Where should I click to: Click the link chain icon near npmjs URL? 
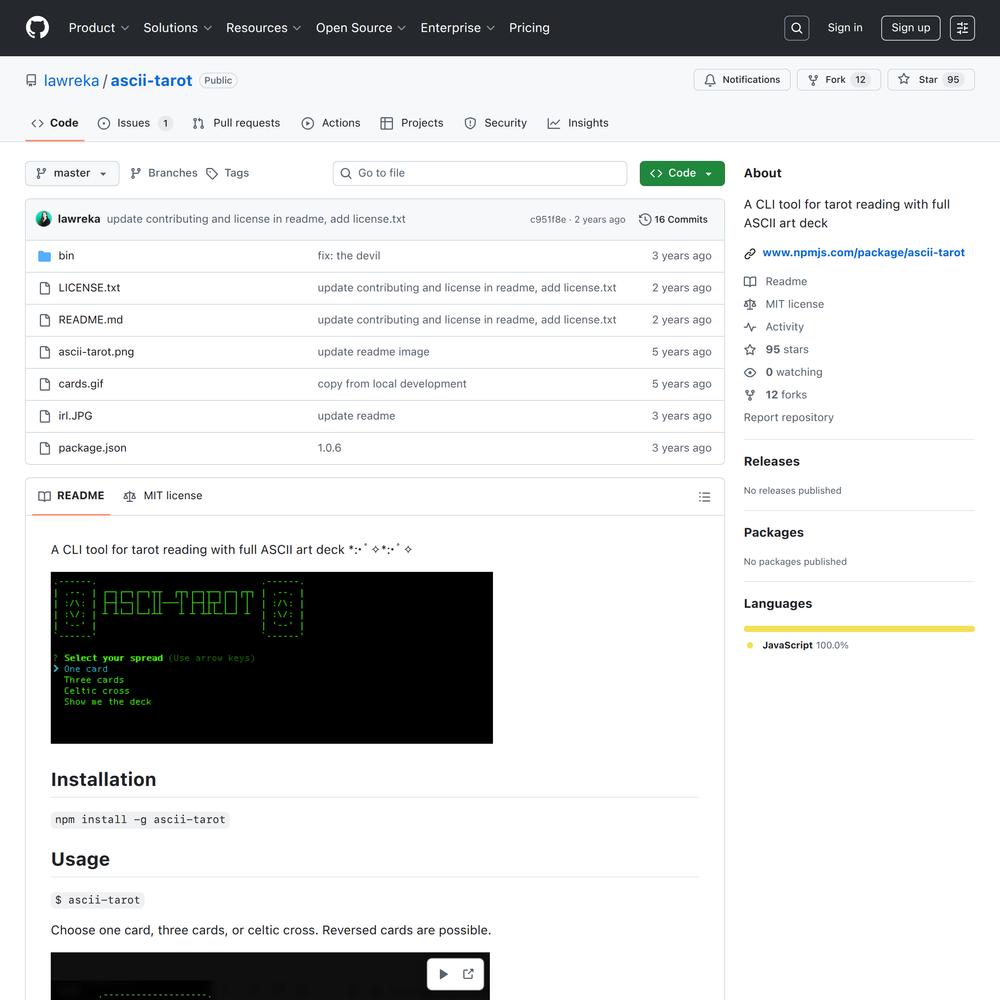click(x=750, y=253)
